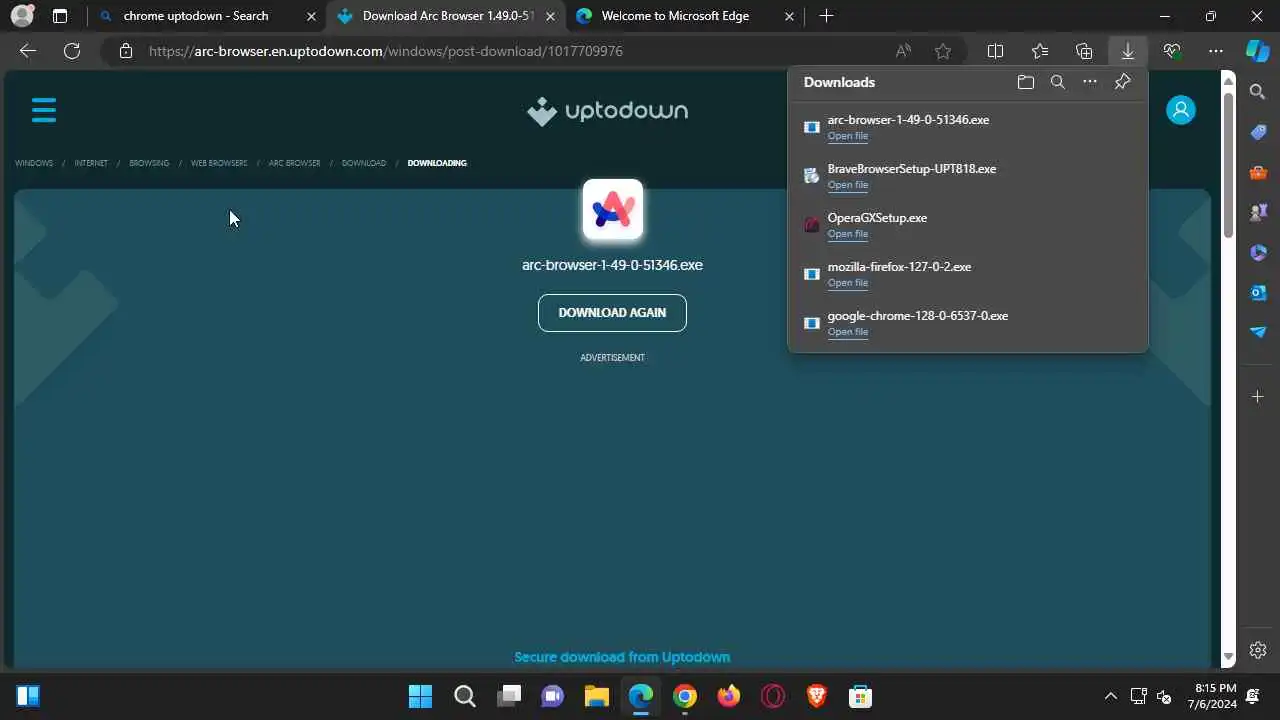The width and height of the screenshot is (1280, 720).
Task: Open more options in the Downloads panel
Action: tap(1090, 82)
